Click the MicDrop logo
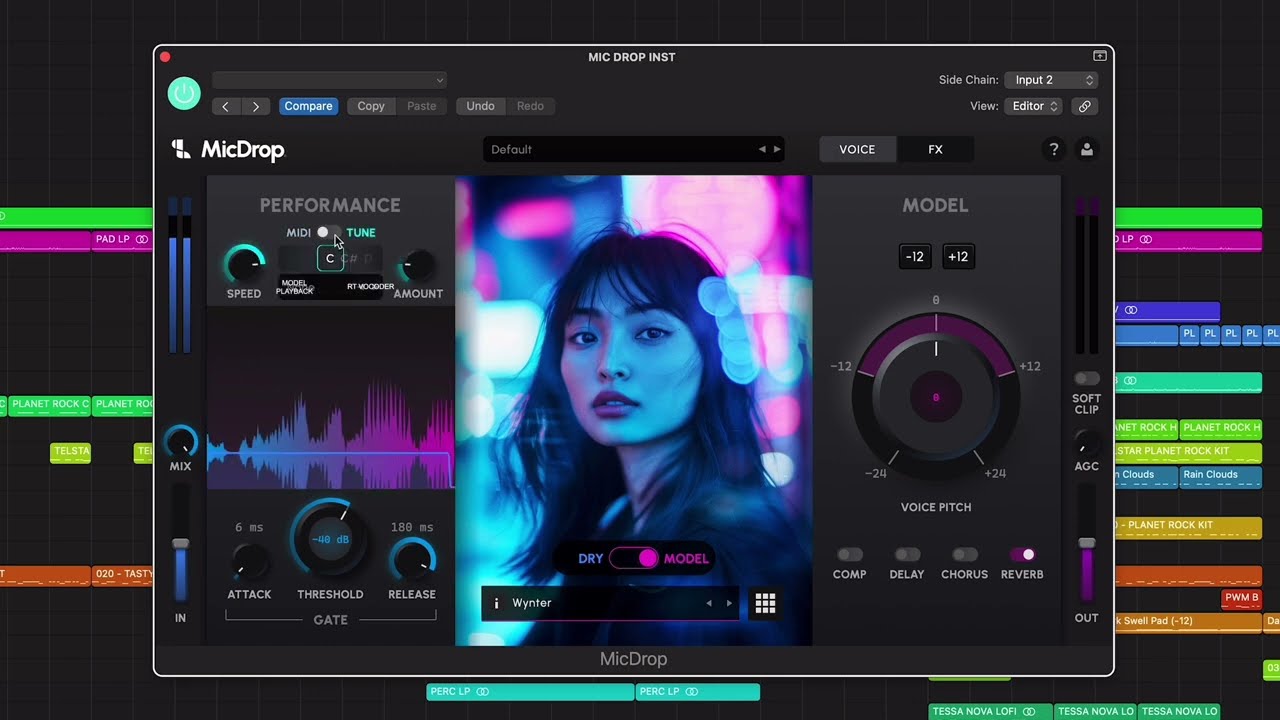The height and width of the screenshot is (720, 1280). 228,150
